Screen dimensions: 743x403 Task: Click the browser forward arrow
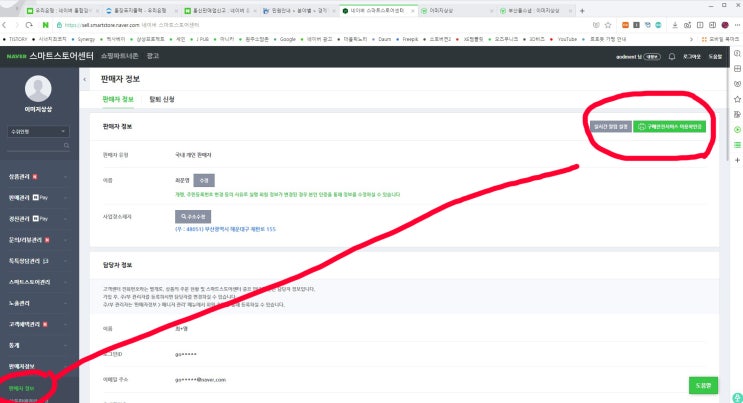click(17, 25)
